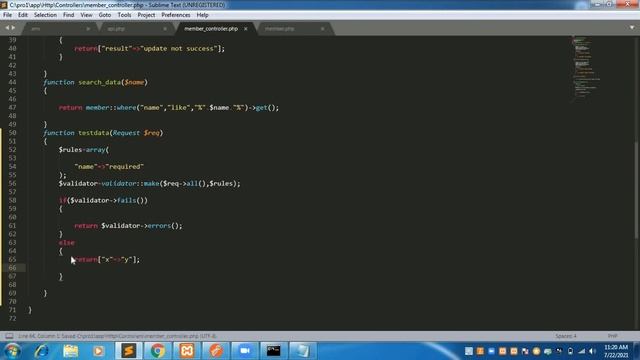The height and width of the screenshot is (360, 640).
Task: Switch to the .env tab
Action: tap(36, 29)
